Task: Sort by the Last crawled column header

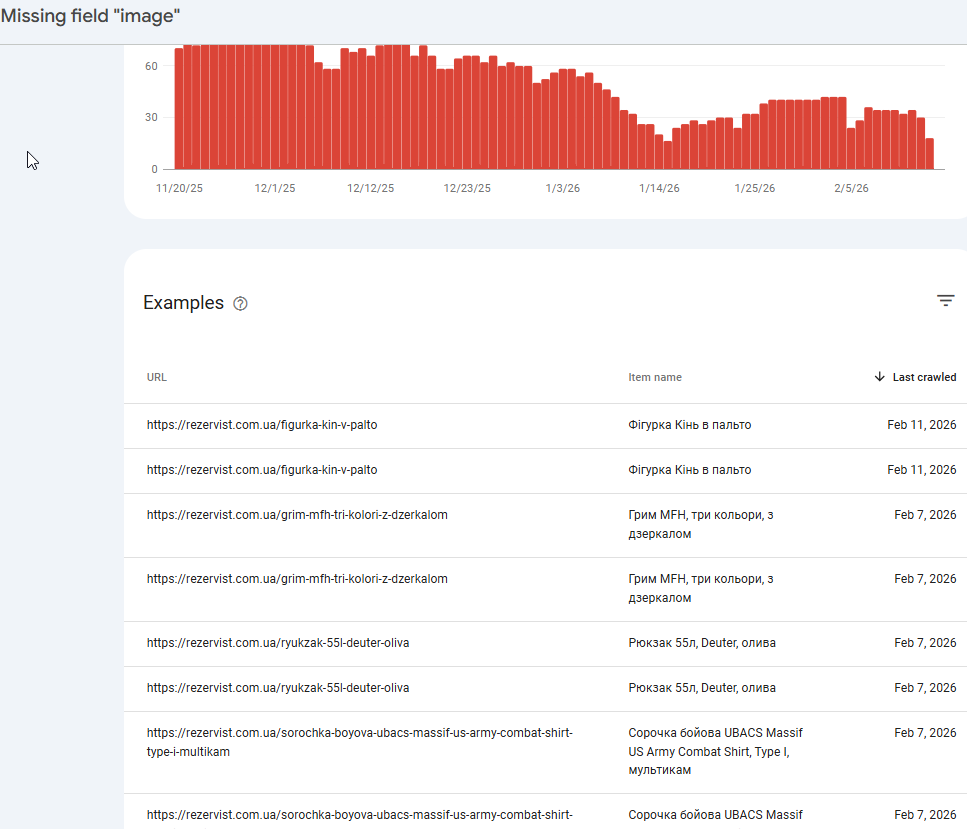Action: [924, 377]
